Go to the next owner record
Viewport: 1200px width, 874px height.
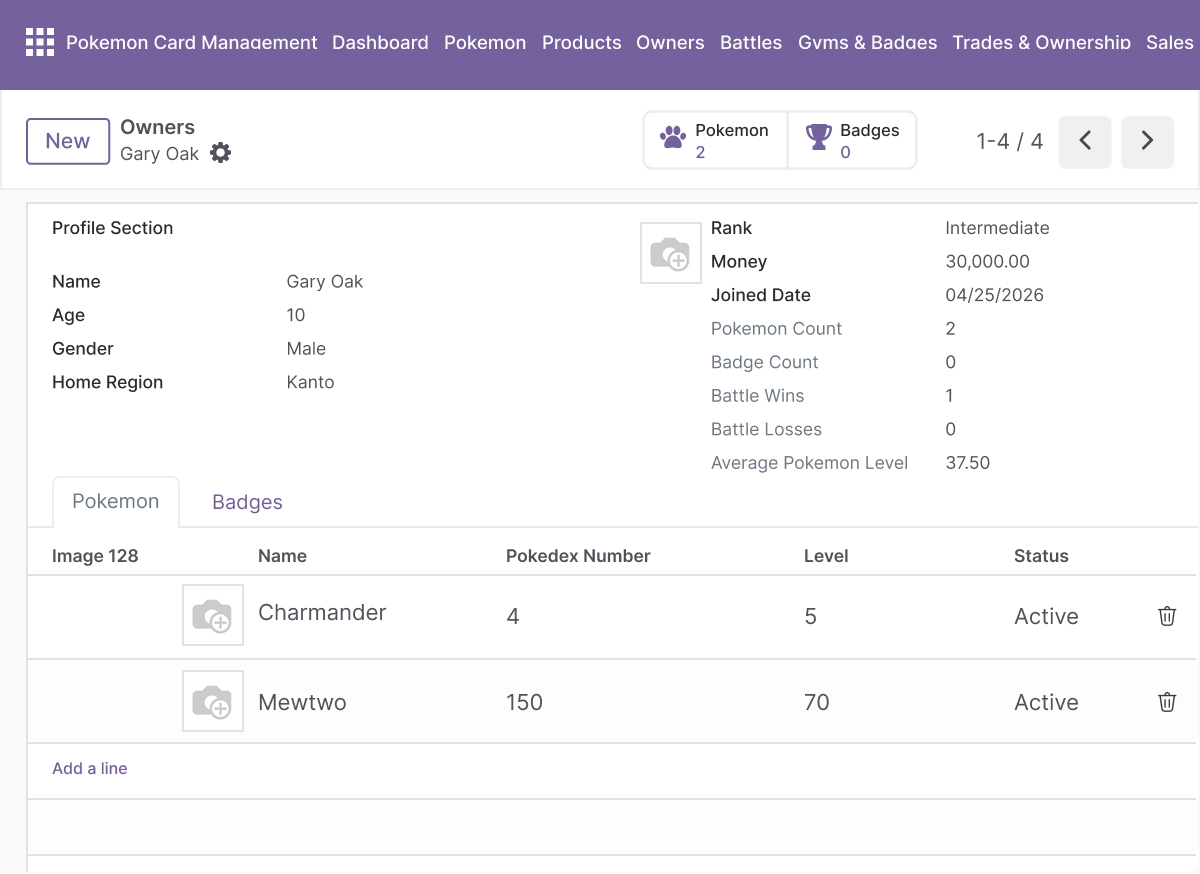(1147, 141)
